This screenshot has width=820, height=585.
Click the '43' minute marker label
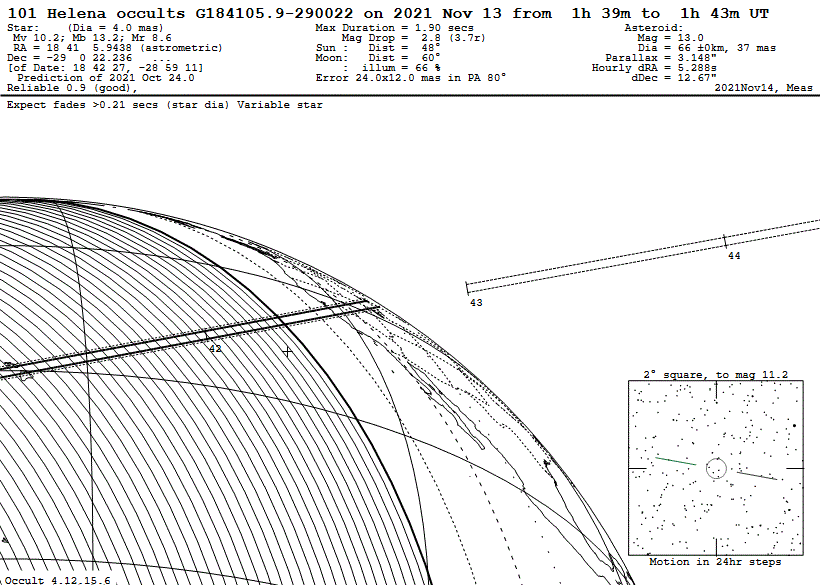click(x=476, y=303)
